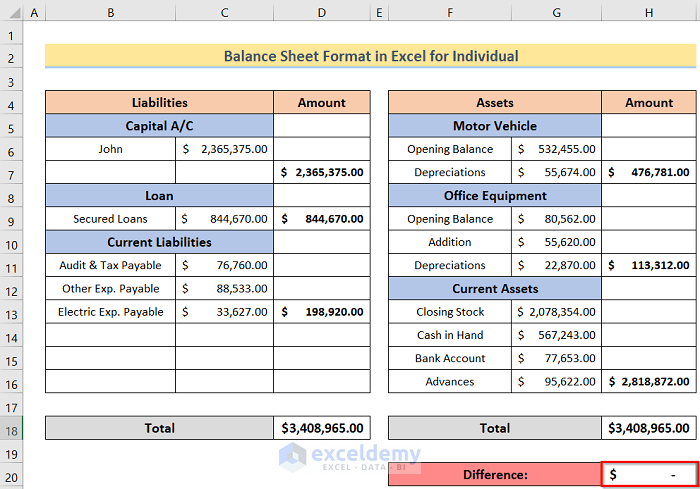Click the Motor Vehicle section header
Image resolution: width=700 pixels, height=489 pixels.
[x=494, y=126]
